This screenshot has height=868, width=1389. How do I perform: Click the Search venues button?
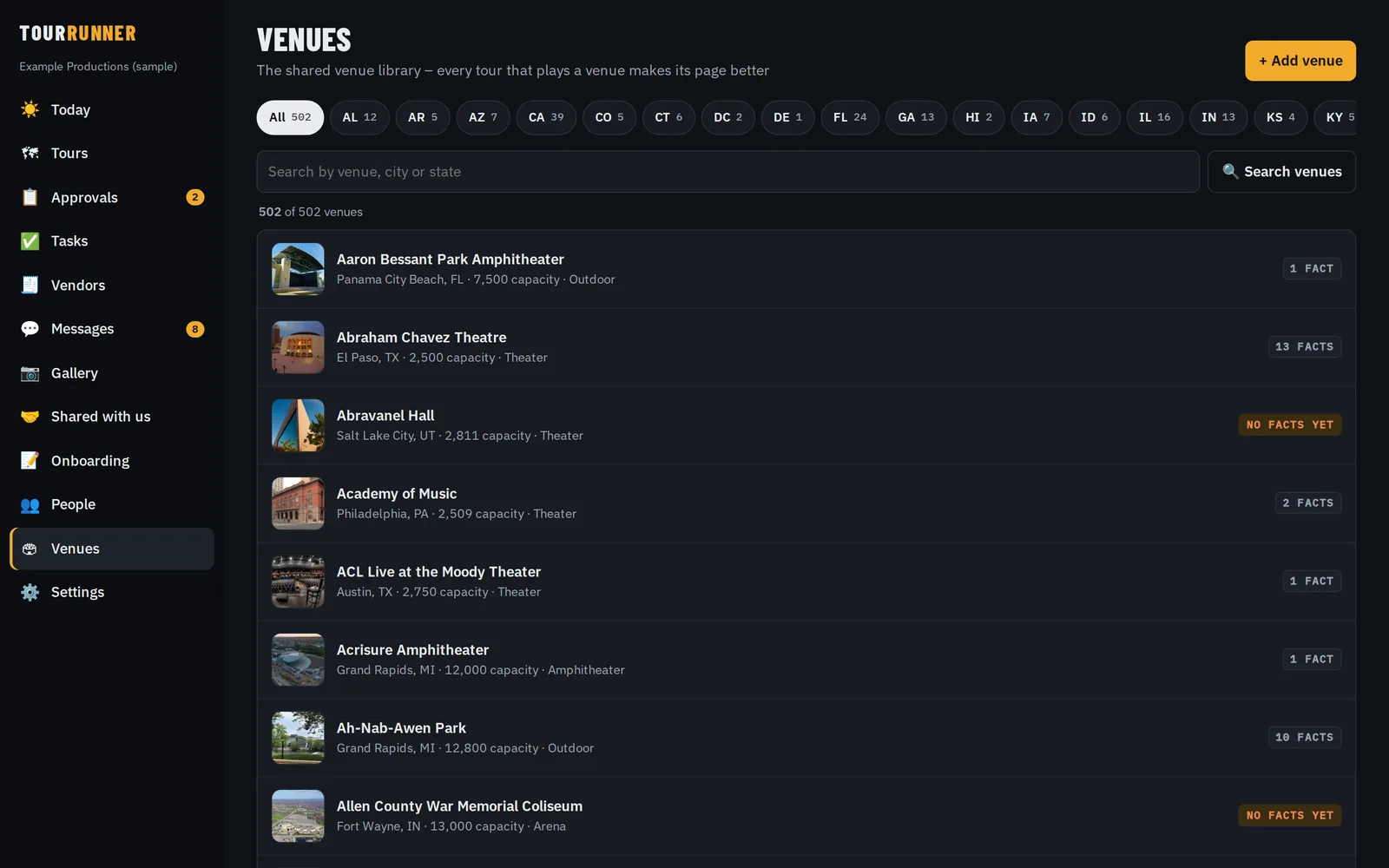pos(1281,172)
